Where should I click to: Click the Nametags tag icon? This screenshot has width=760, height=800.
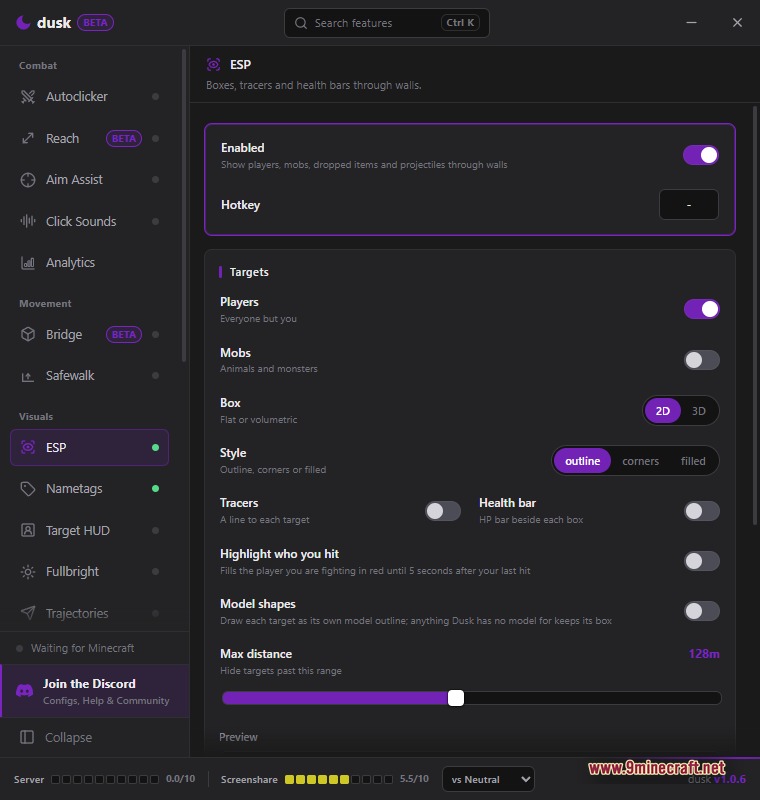pyautogui.click(x=28, y=489)
